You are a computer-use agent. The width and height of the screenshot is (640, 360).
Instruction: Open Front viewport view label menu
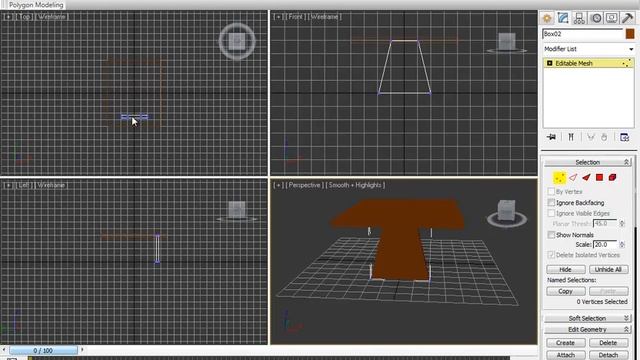(x=295, y=17)
